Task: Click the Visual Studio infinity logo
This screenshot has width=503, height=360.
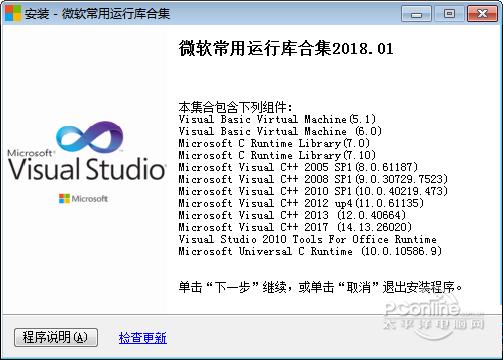Action: 89,137
